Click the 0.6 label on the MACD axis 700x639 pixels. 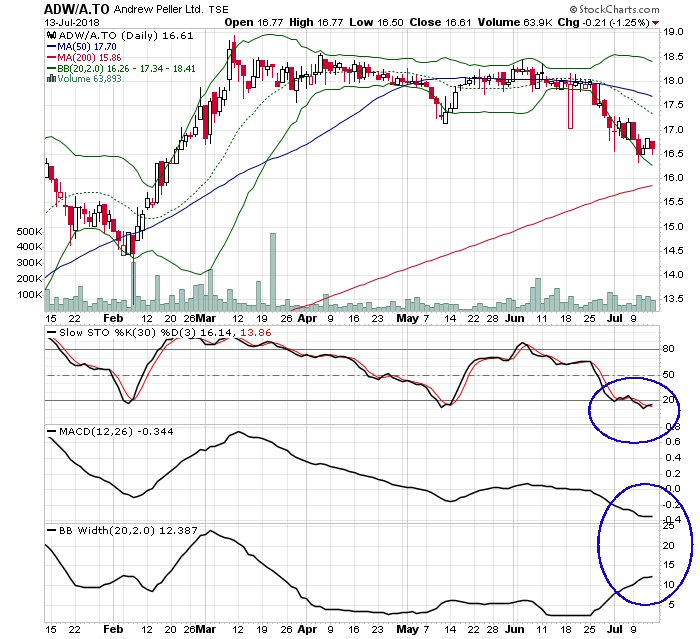673,442
